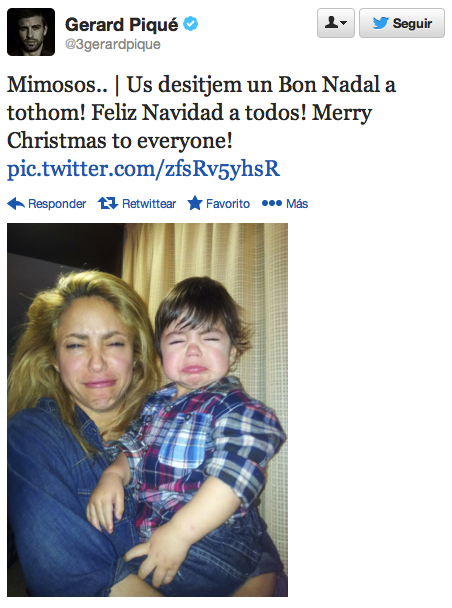Viewport: 452px width, 608px height.
Task: Follow the account with the Seguir button
Action: coord(402,23)
